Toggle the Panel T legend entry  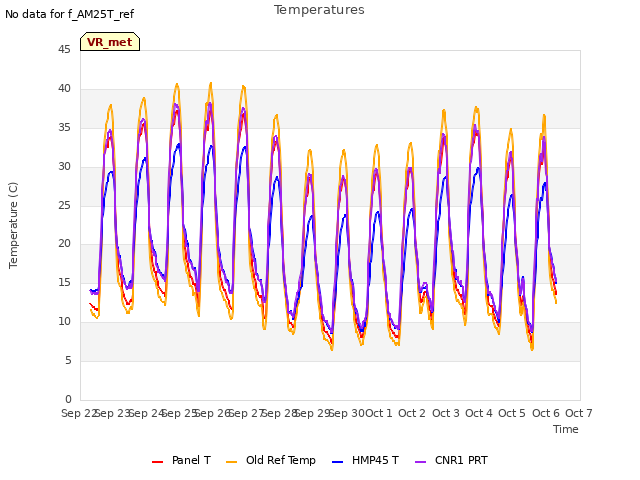coord(182,460)
